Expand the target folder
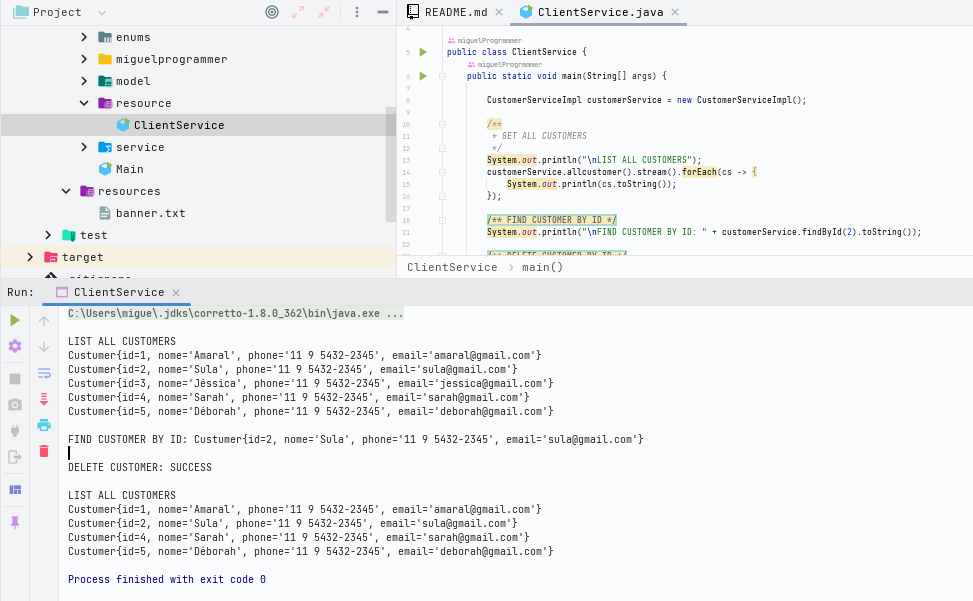 [30, 257]
